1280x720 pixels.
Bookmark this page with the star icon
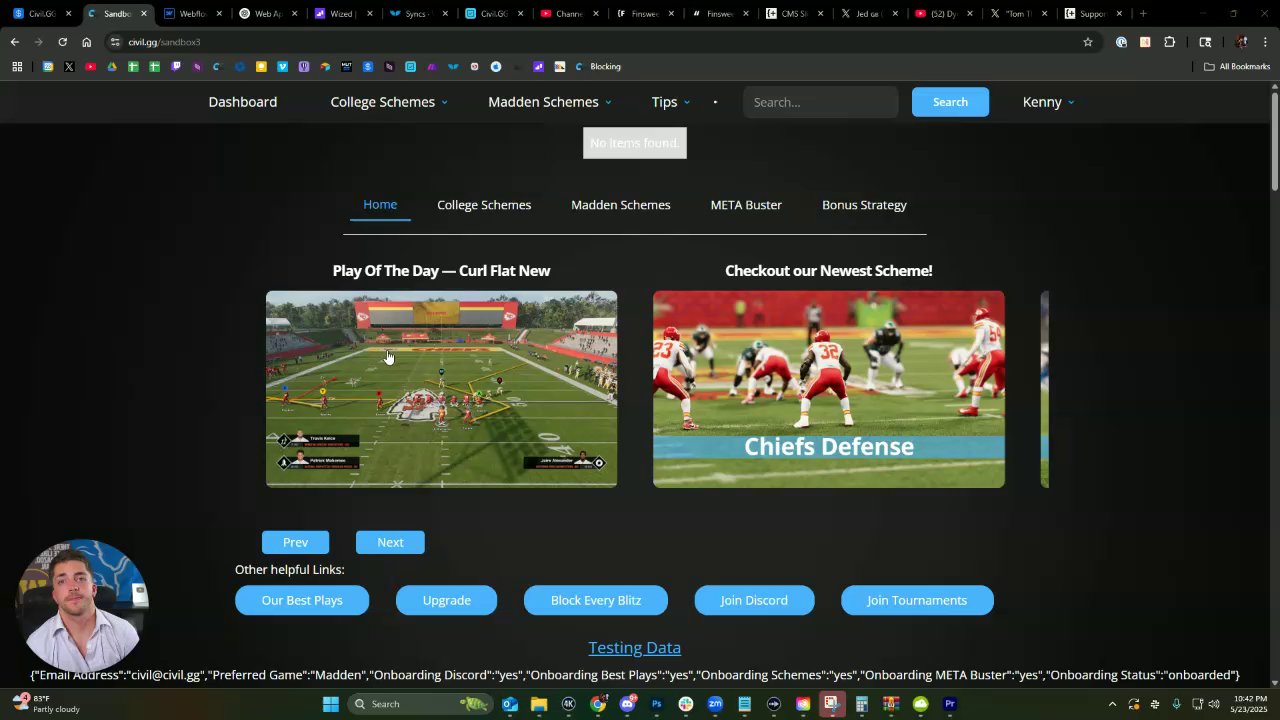pos(1088,42)
